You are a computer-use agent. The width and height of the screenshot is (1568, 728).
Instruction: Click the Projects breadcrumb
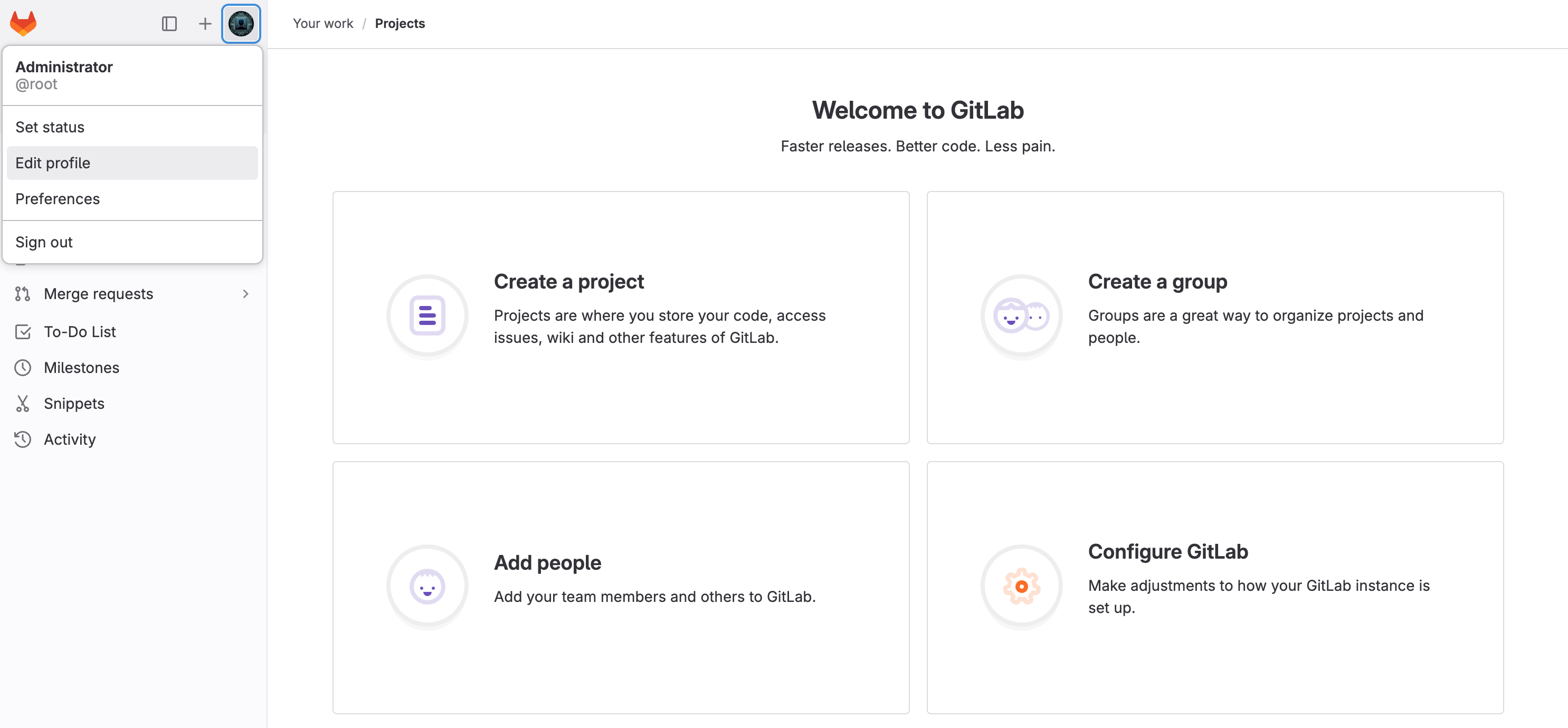click(400, 24)
